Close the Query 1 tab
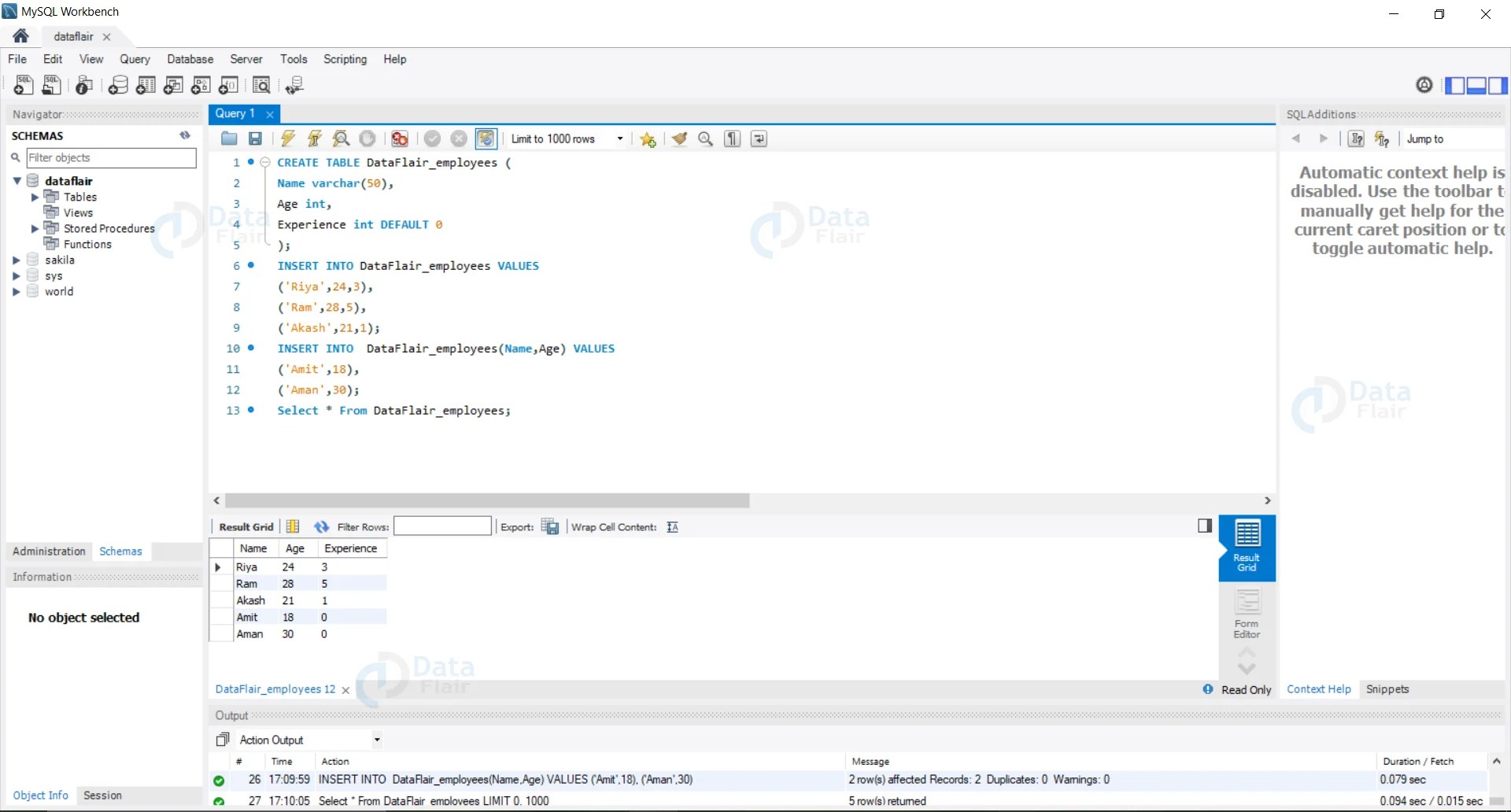The height and width of the screenshot is (812, 1511). coord(270,114)
